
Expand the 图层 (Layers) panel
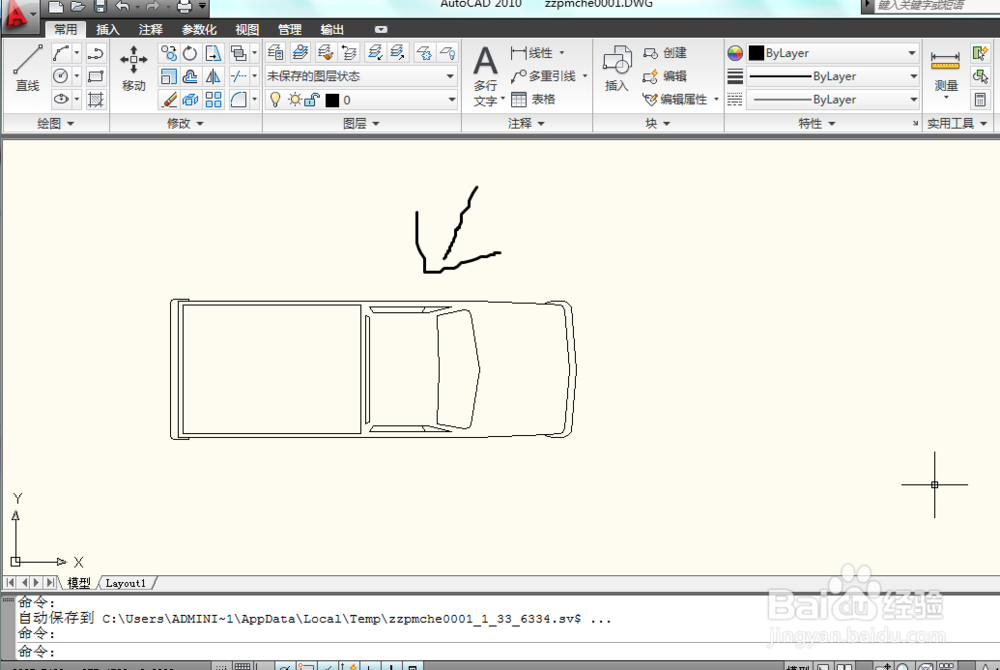[x=361, y=123]
